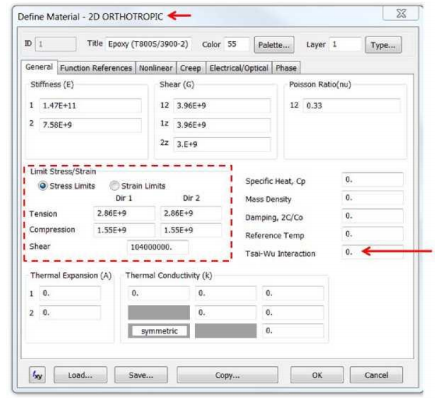Open the Function References tab
The width and height of the screenshot is (435, 398).
tap(96, 68)
